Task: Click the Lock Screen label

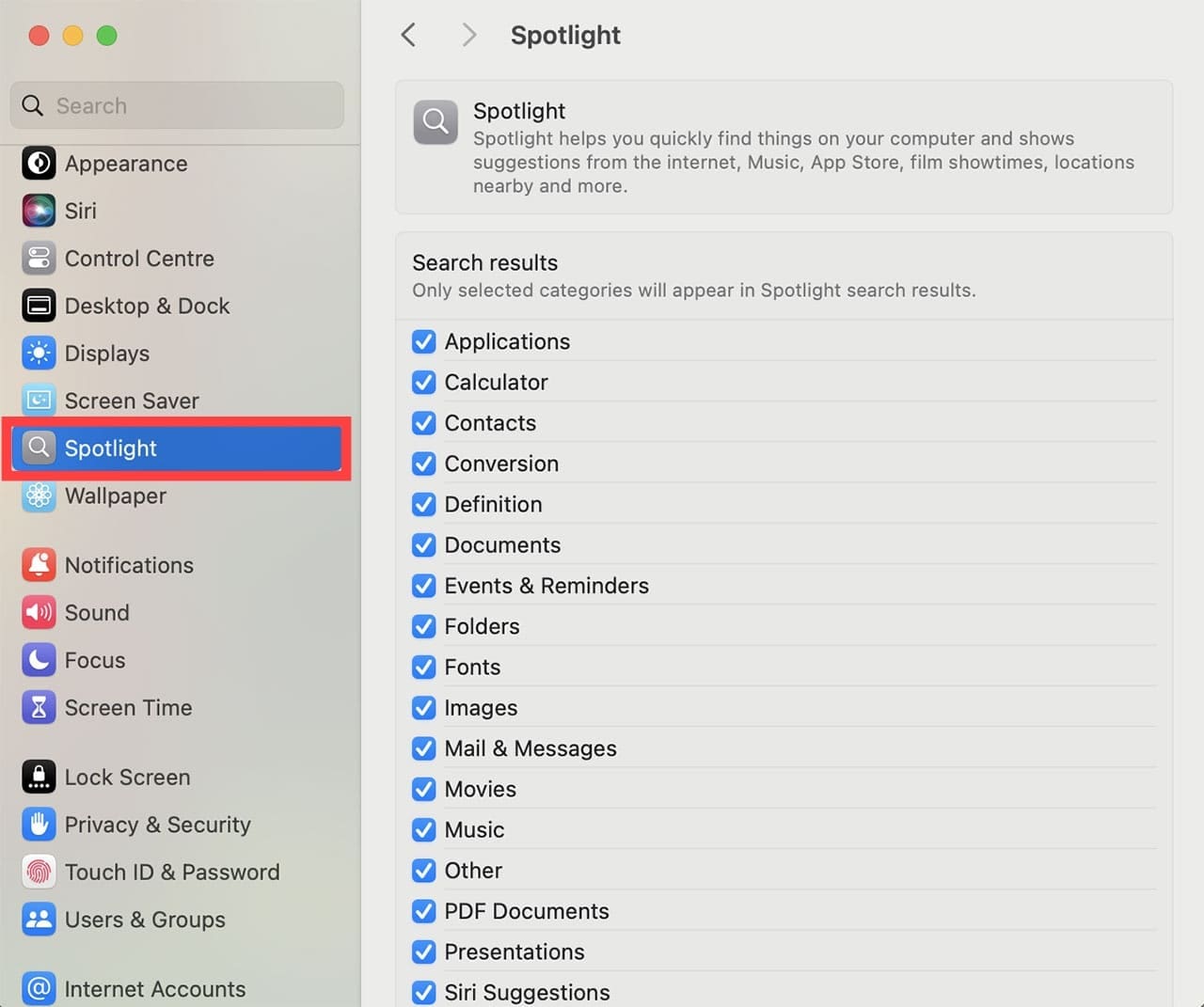Action: [x=127, y=778]
